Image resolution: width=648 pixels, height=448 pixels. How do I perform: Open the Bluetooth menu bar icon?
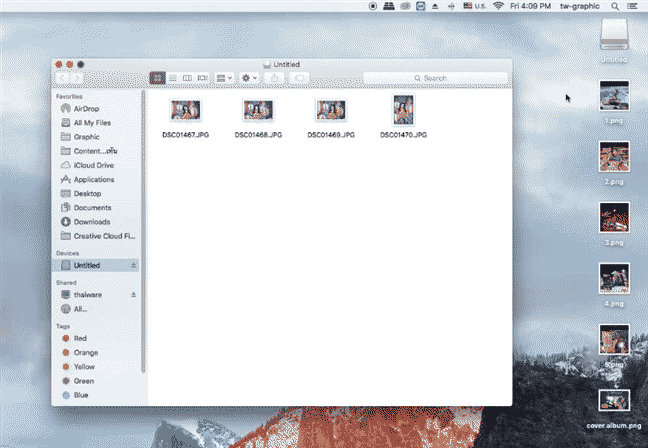(451, 6)
